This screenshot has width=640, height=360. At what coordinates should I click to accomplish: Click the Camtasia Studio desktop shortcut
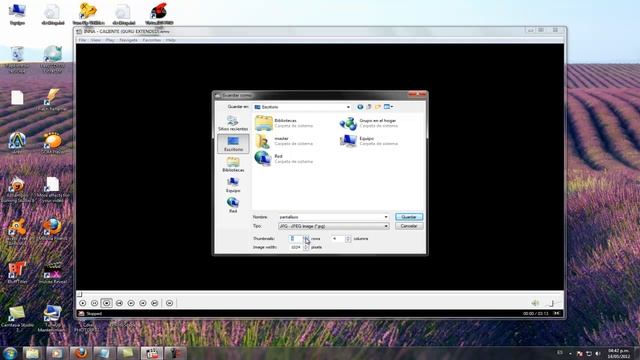point(17,318)
